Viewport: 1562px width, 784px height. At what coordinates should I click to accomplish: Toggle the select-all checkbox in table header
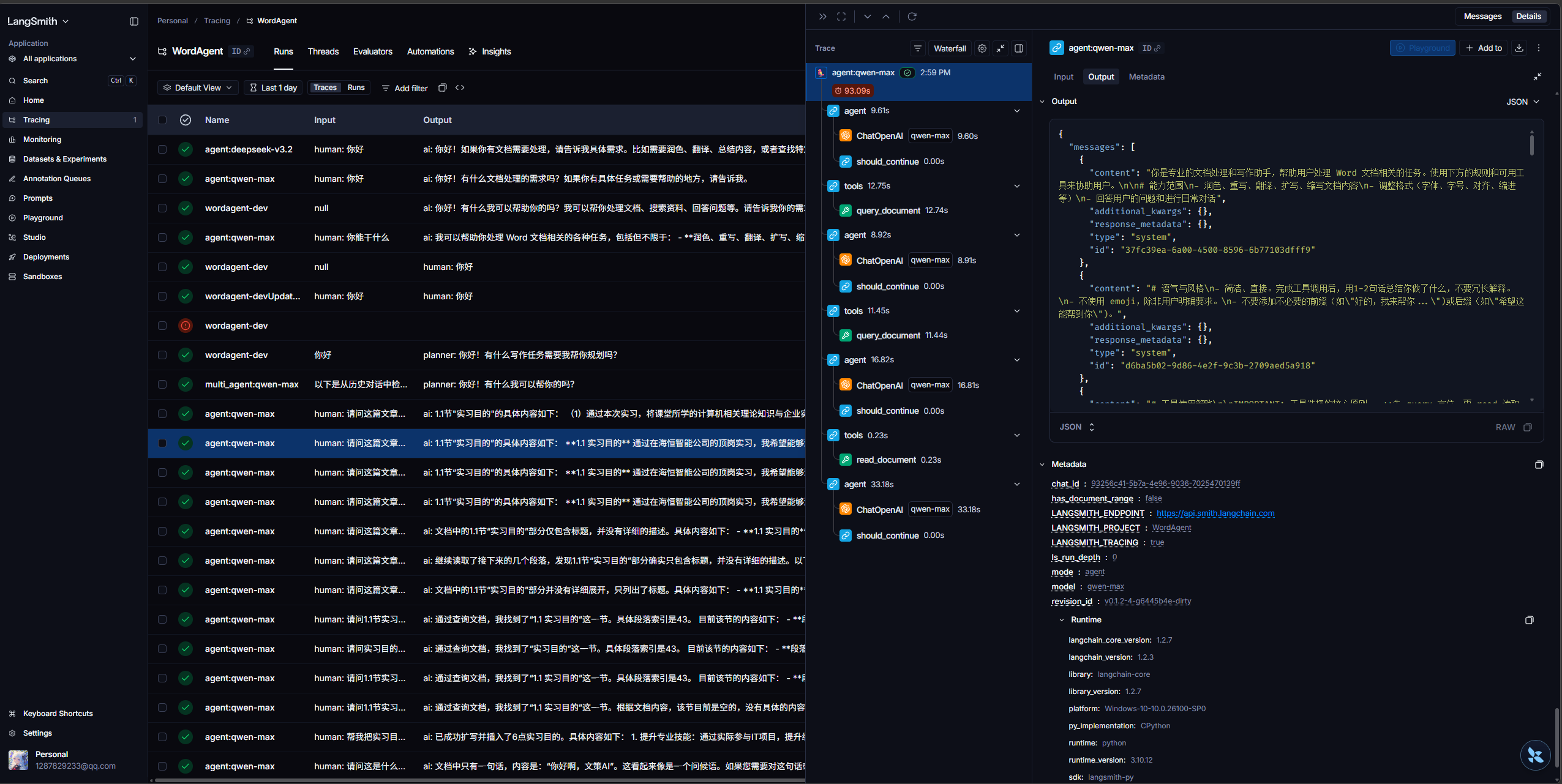point(162,120)
